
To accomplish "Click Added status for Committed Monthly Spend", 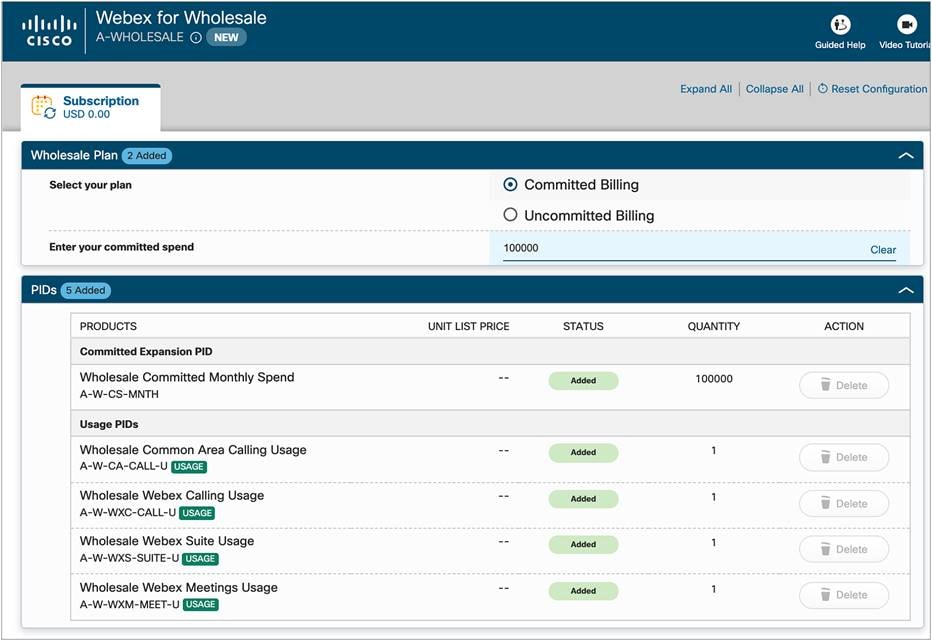I will pos(583,381).
